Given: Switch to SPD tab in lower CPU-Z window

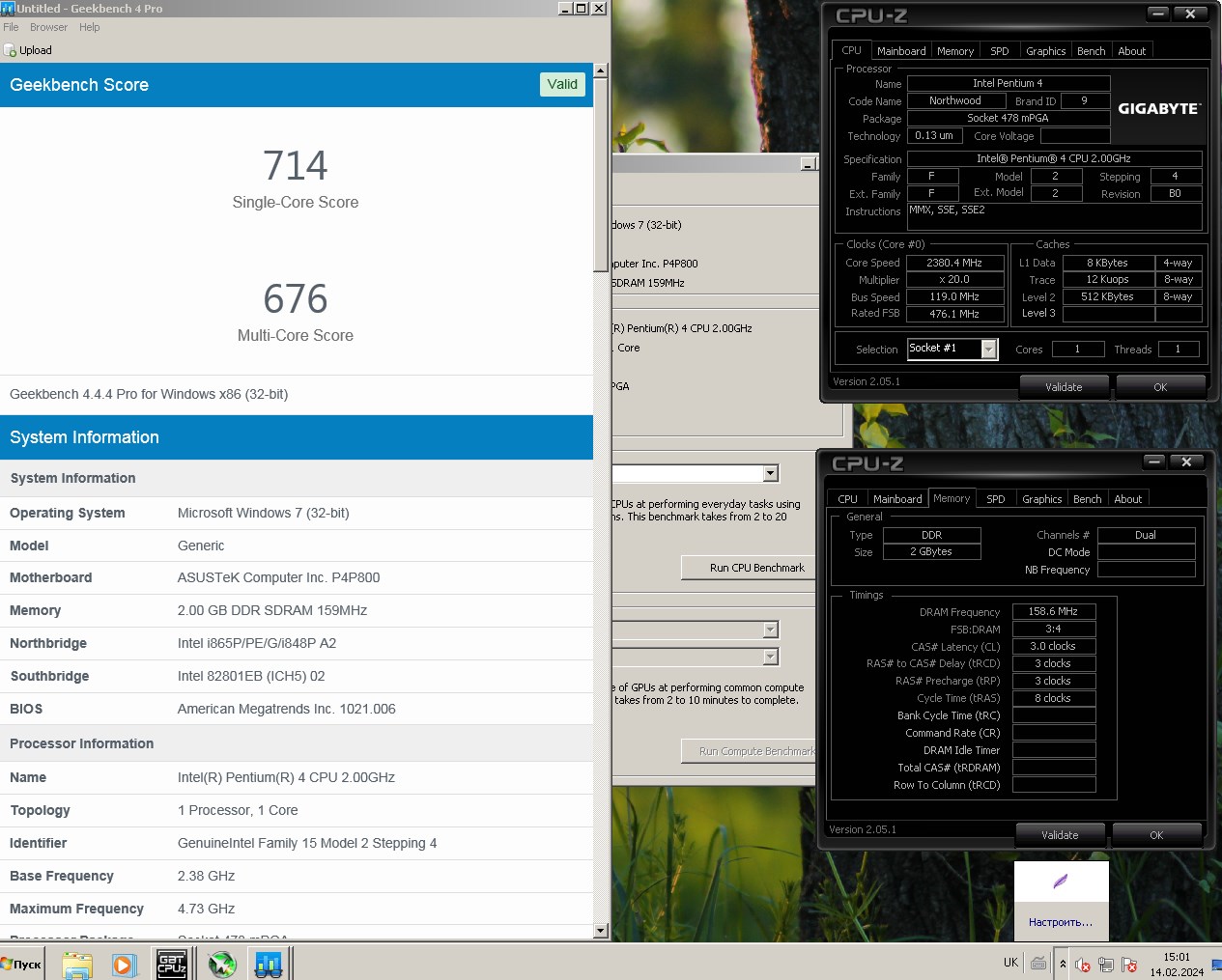Looking at the screenshot, I should (996, 499).
